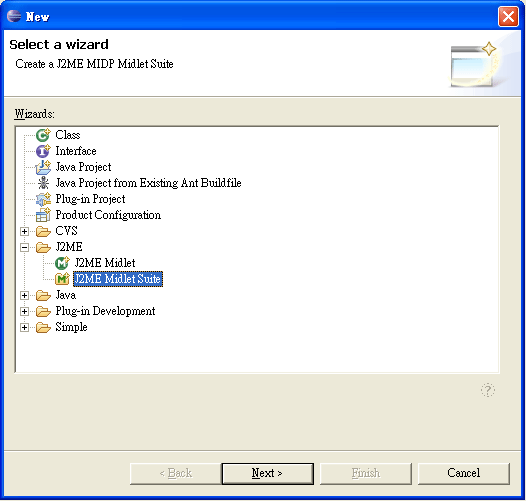Click the Interface wizard icon

(x=43, y=151)
